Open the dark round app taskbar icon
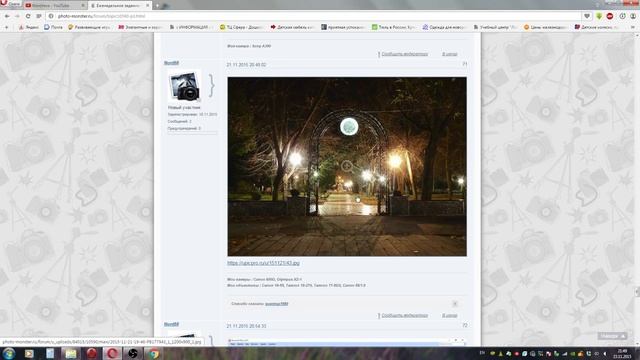This screenshot has width=640, height=360. (x=133, y=353)
